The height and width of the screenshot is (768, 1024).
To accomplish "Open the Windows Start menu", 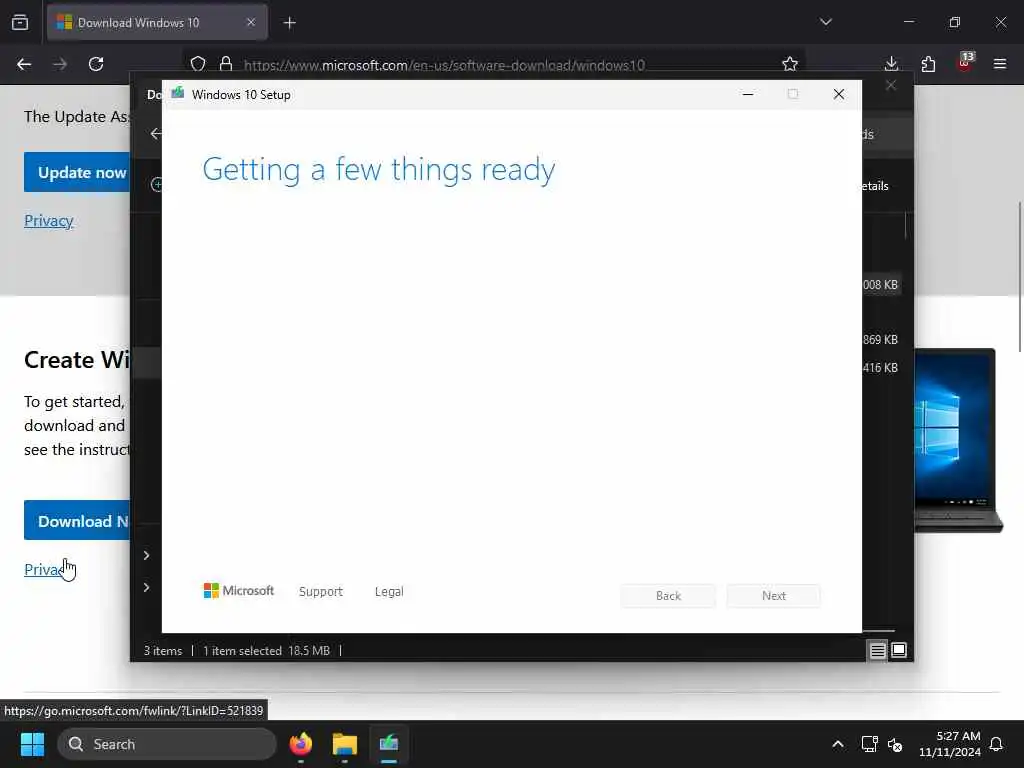I will click(x=32, y=744).
